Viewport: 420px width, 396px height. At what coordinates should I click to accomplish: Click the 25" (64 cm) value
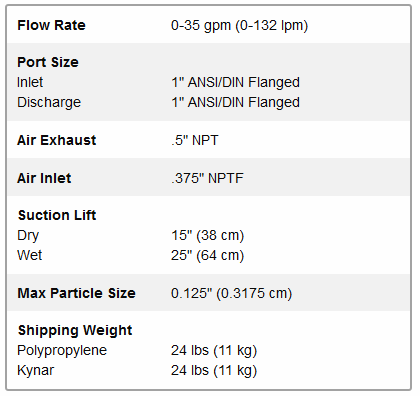click(x=208, y=256)
